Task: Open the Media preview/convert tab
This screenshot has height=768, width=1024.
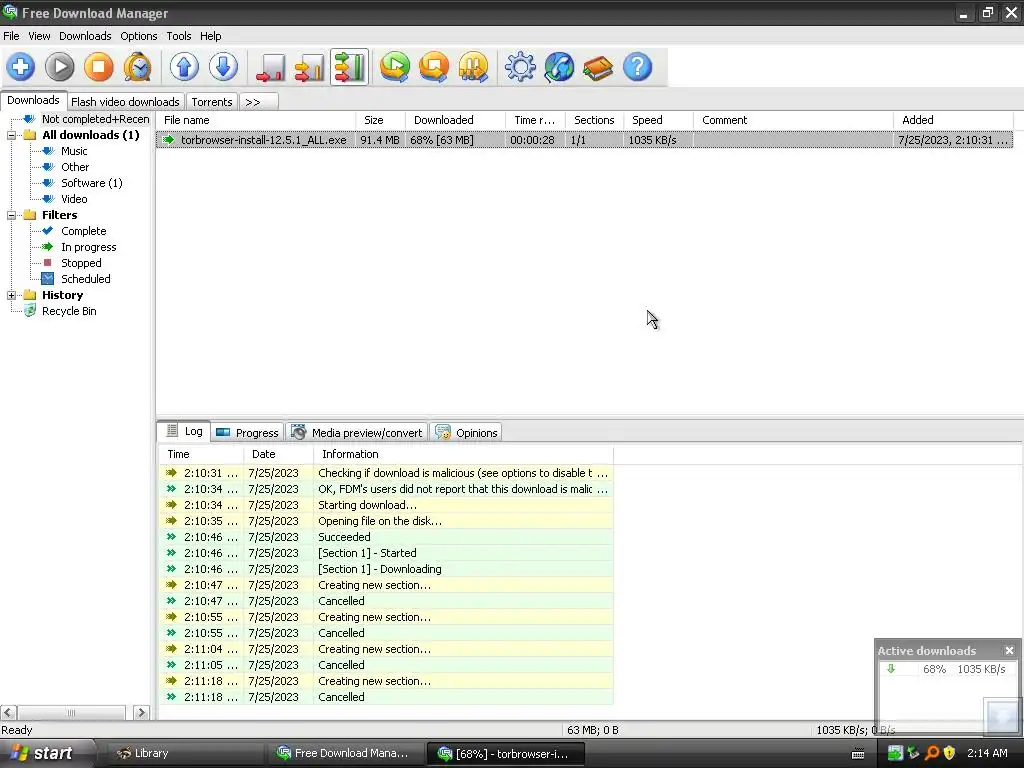Action: tap(358, 432)
